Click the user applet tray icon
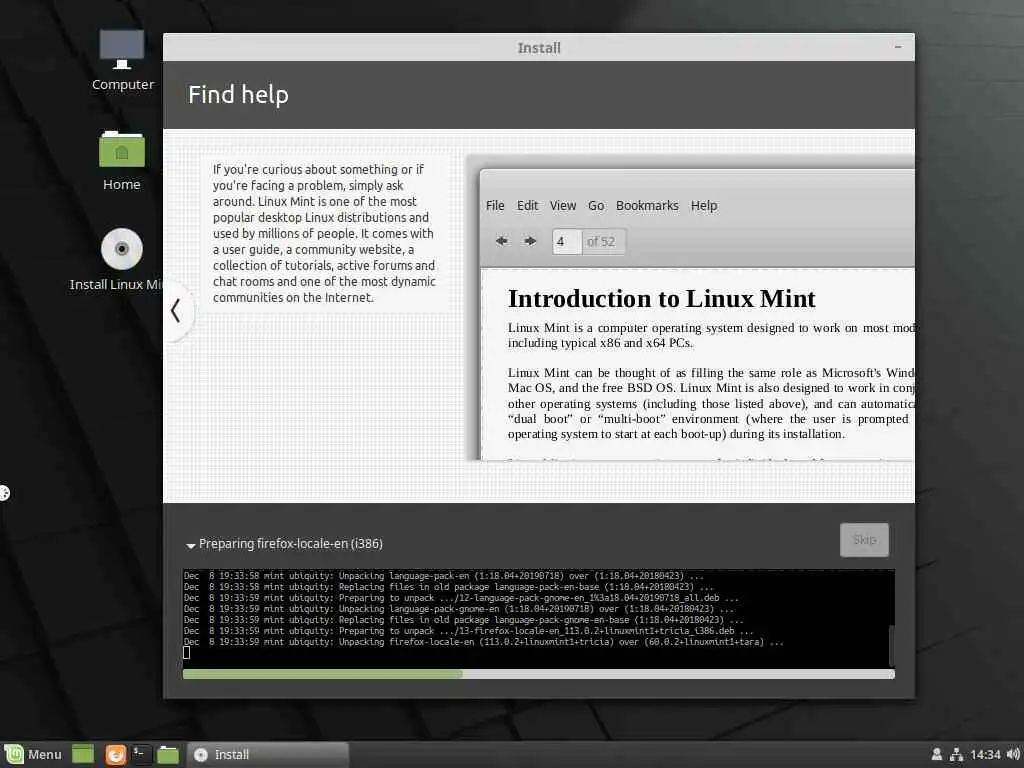This screenshot has height=768, width=1024. click(x=936, y=754)
